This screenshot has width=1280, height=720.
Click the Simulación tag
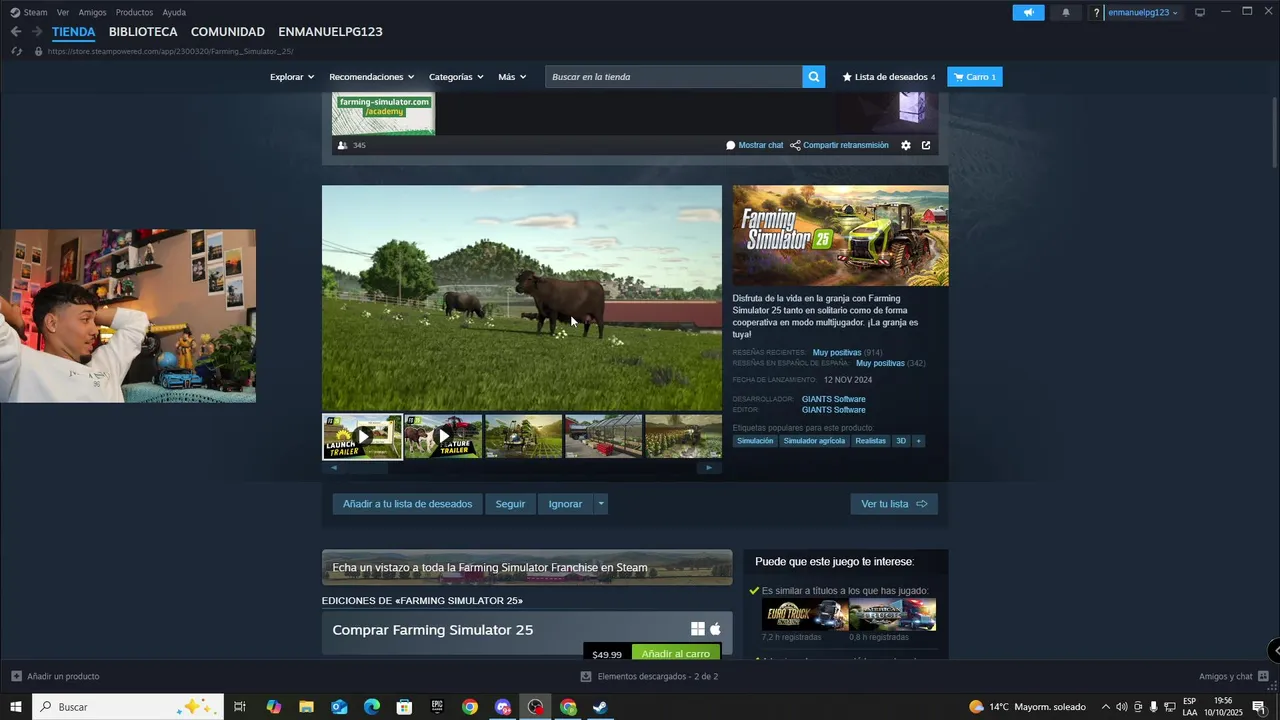(x=755, y=441)
